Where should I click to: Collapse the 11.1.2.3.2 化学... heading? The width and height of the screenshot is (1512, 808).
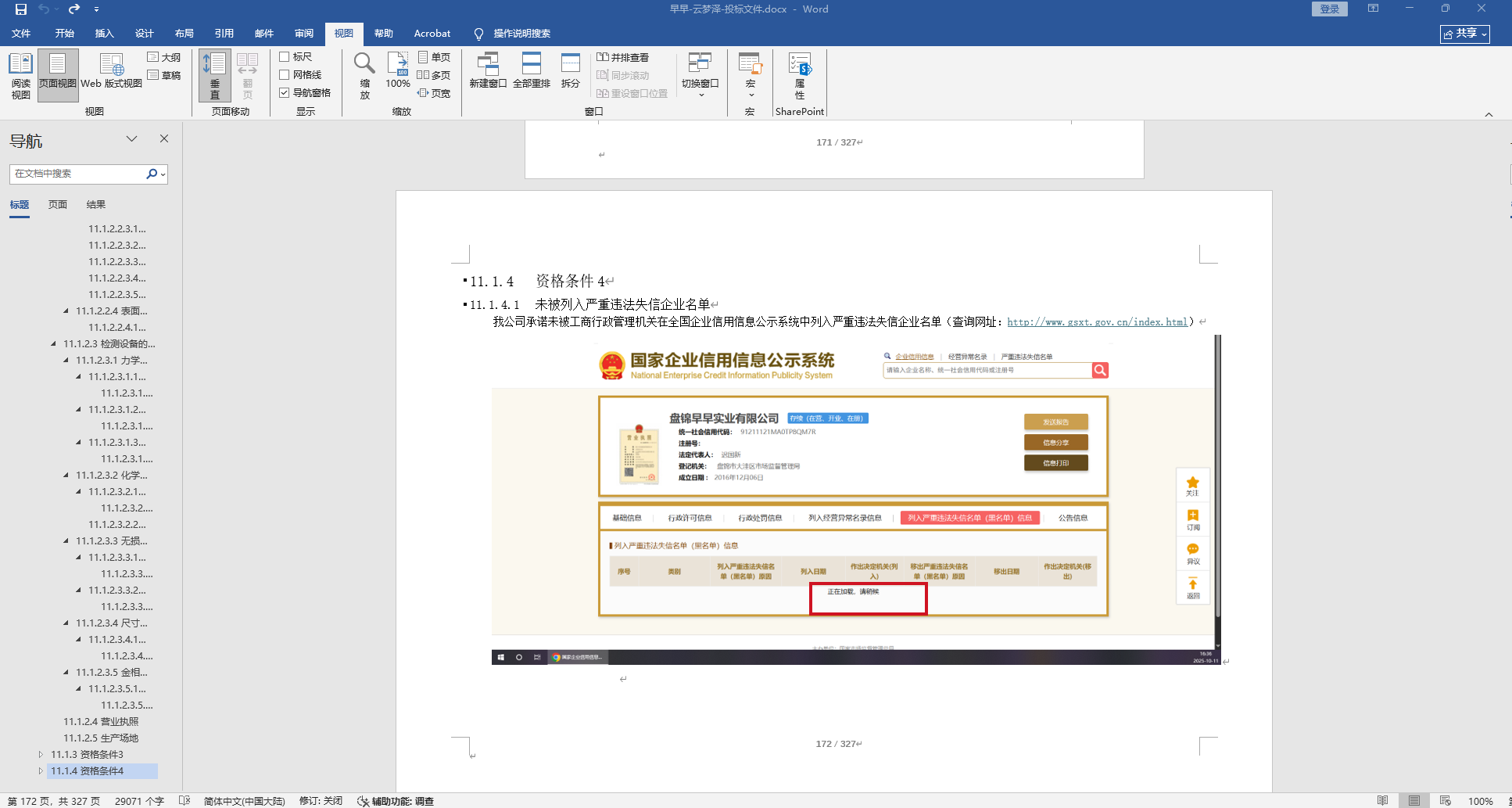click(x=66, y=475)
